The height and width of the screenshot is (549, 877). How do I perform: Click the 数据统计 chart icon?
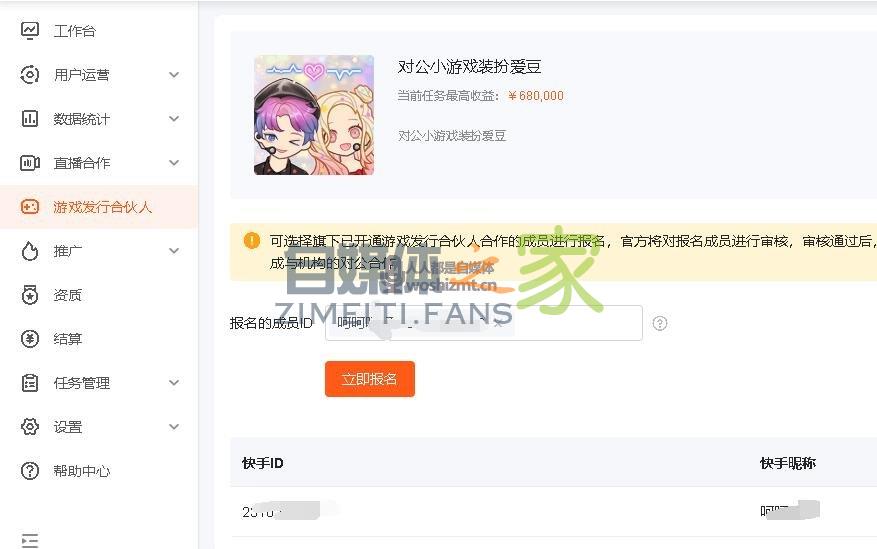click(x=30, y=119)
